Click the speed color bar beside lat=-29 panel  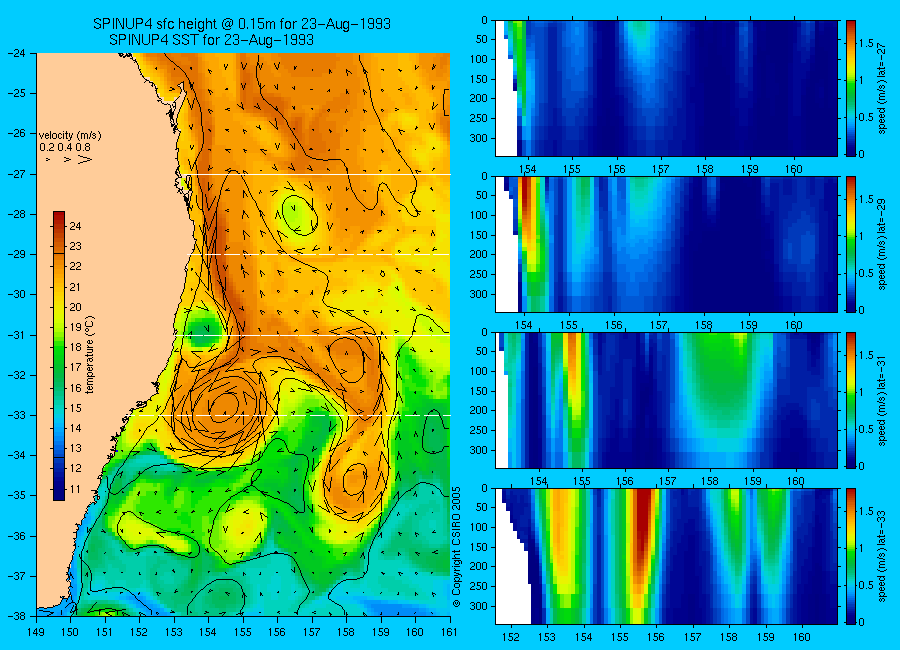tap(850, 244)
